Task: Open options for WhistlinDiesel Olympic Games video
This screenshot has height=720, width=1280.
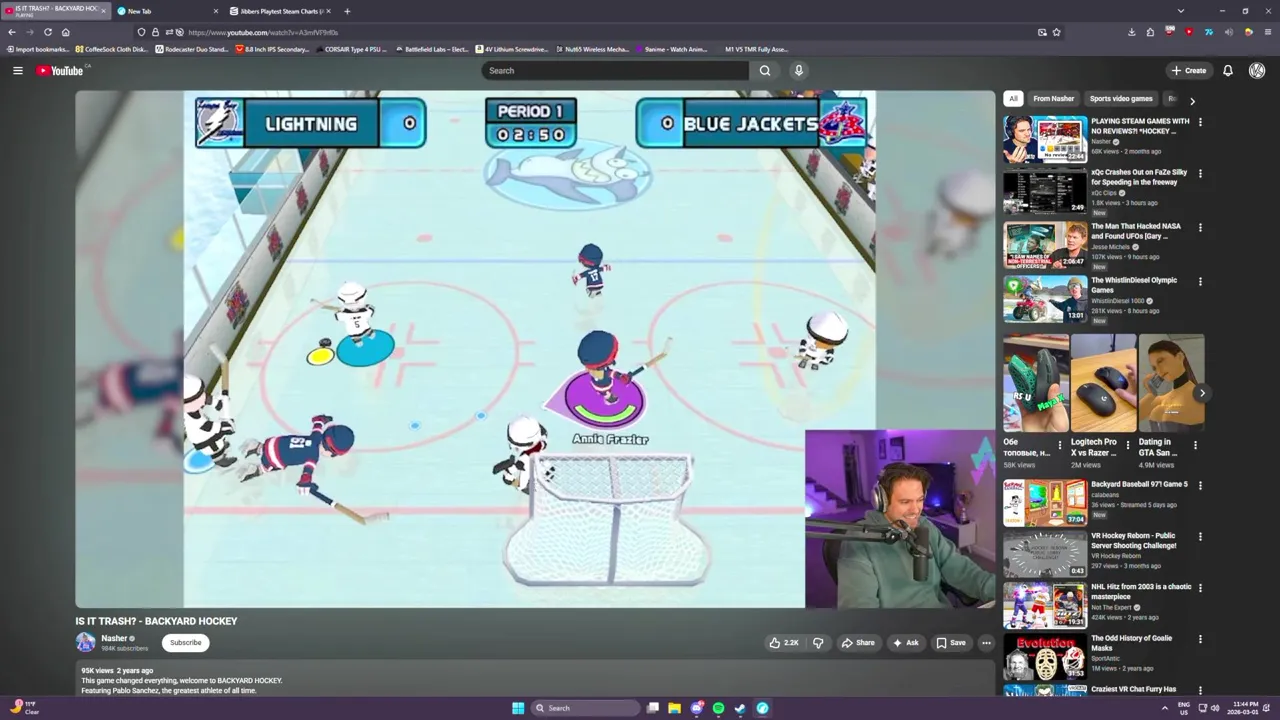Action: pos(1200,281)
